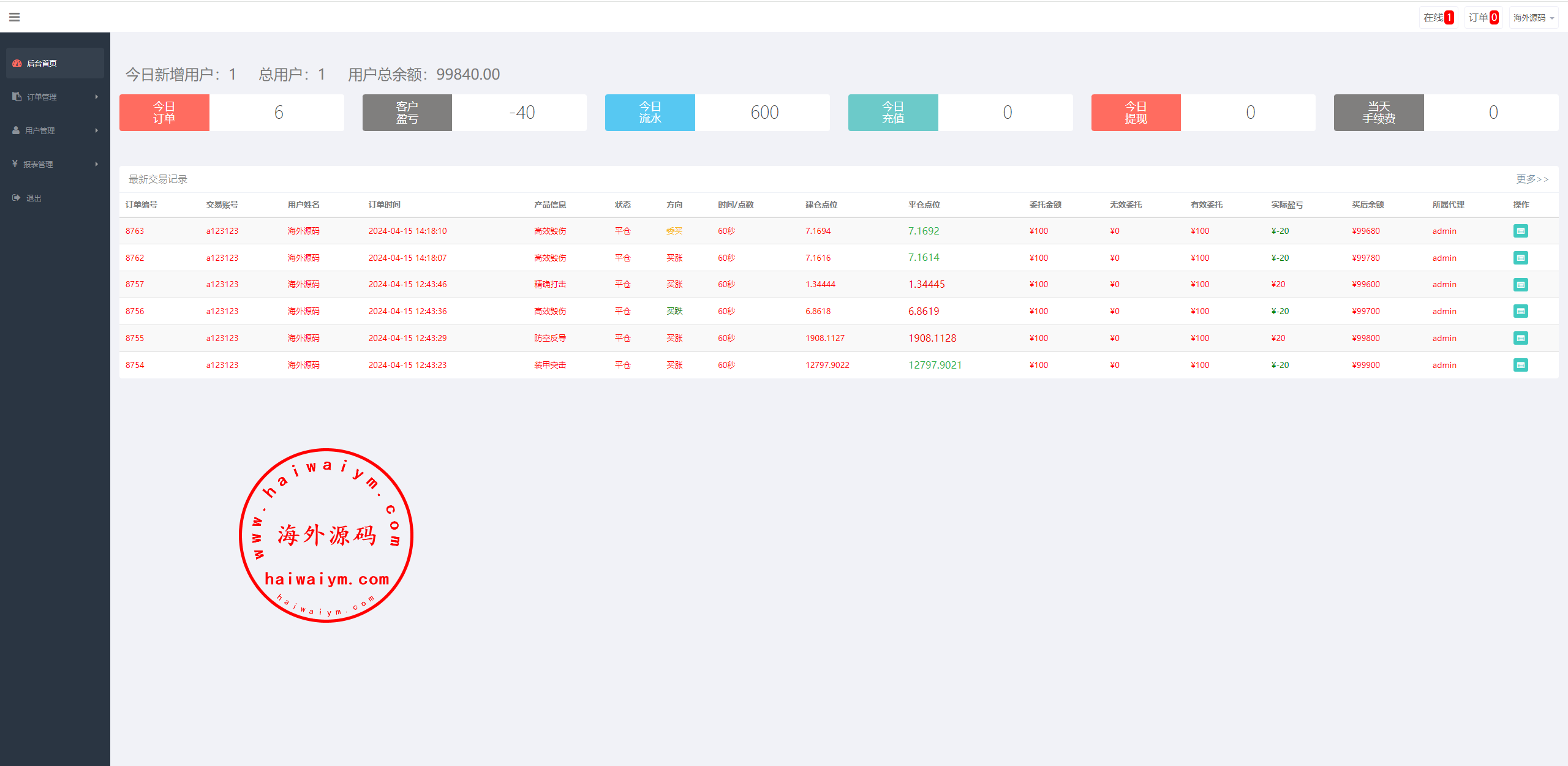Open details icon for order 8754
Image resolution: width=1568 pixels, height=766 pixels.
[1520, 365]
